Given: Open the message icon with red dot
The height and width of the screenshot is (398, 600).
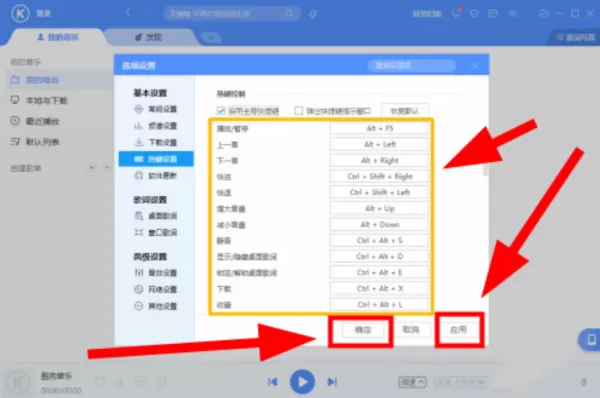Looking at the screenshot, I should pos(457,13).
